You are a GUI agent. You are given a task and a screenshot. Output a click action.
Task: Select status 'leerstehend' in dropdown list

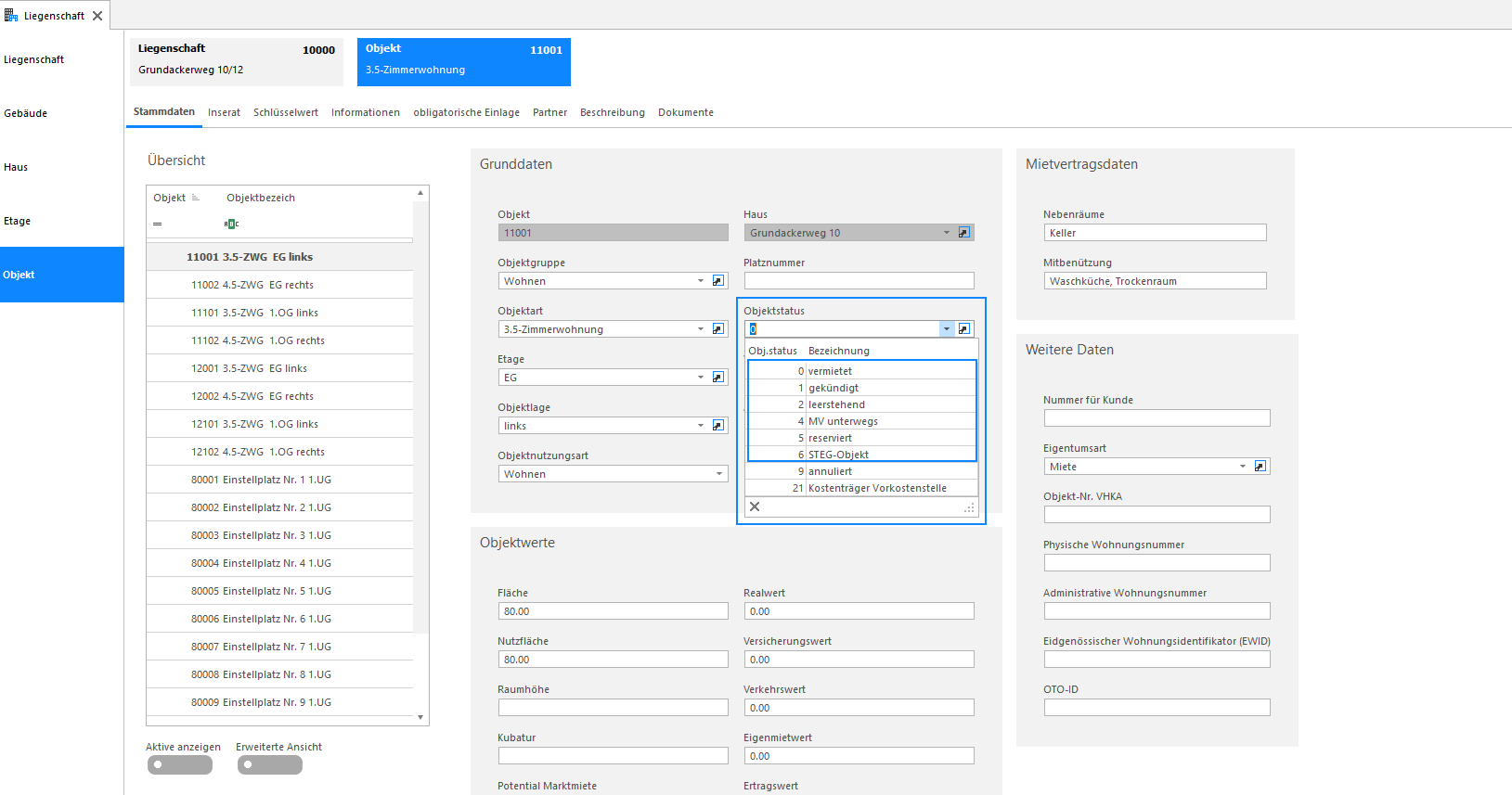[862, 404]
